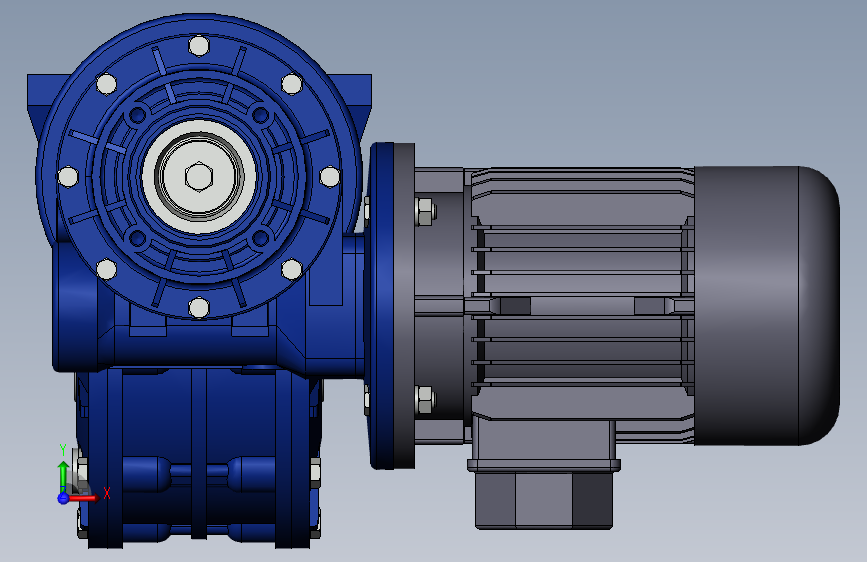Screen dimensions: 867x562
Task: Click the blue origin ball of the triad
Action: pyautogui.click(x=63, y=498)
